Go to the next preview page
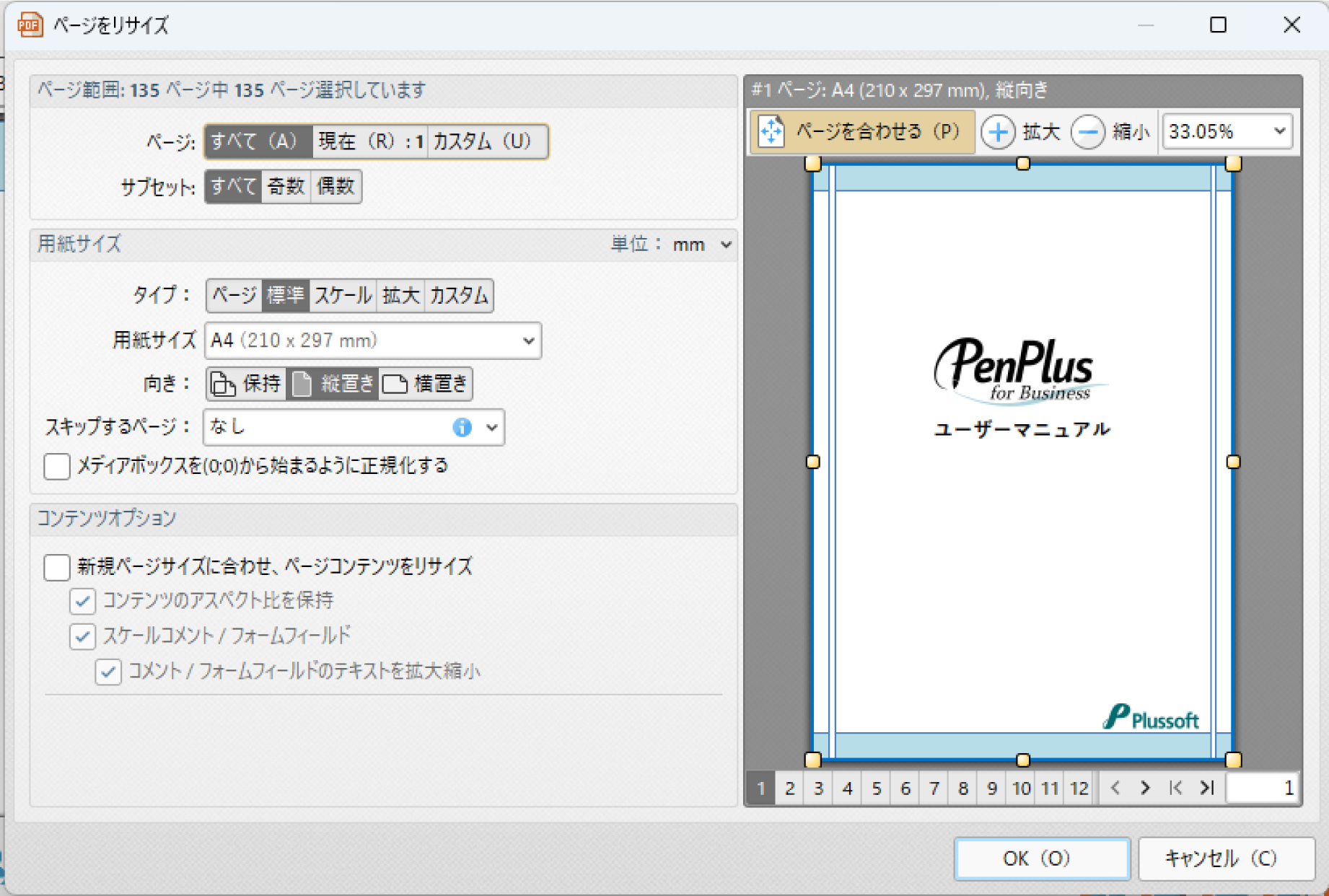 [1146, 788]
